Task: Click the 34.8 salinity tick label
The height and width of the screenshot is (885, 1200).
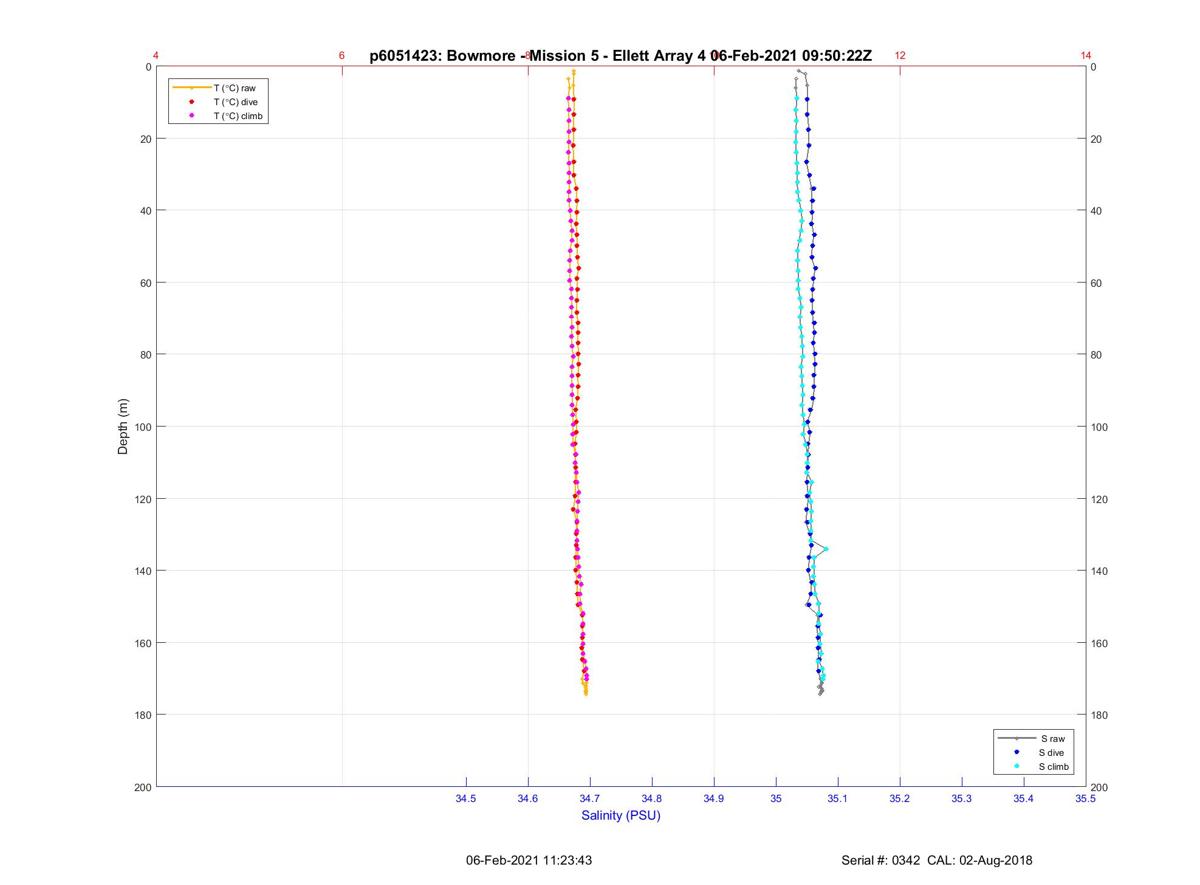Action: coord(652,799)
